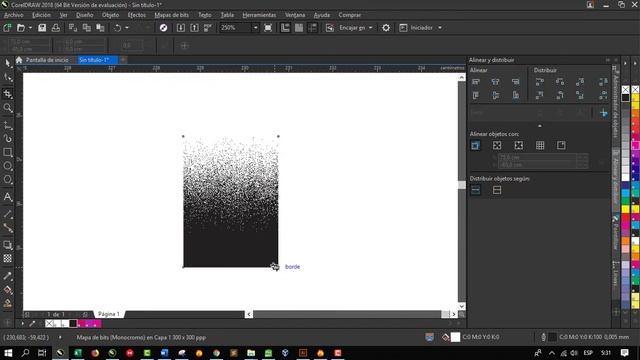Open the Options gear icon
Screen dimensions: 640x360
click(x=386, y=28)
